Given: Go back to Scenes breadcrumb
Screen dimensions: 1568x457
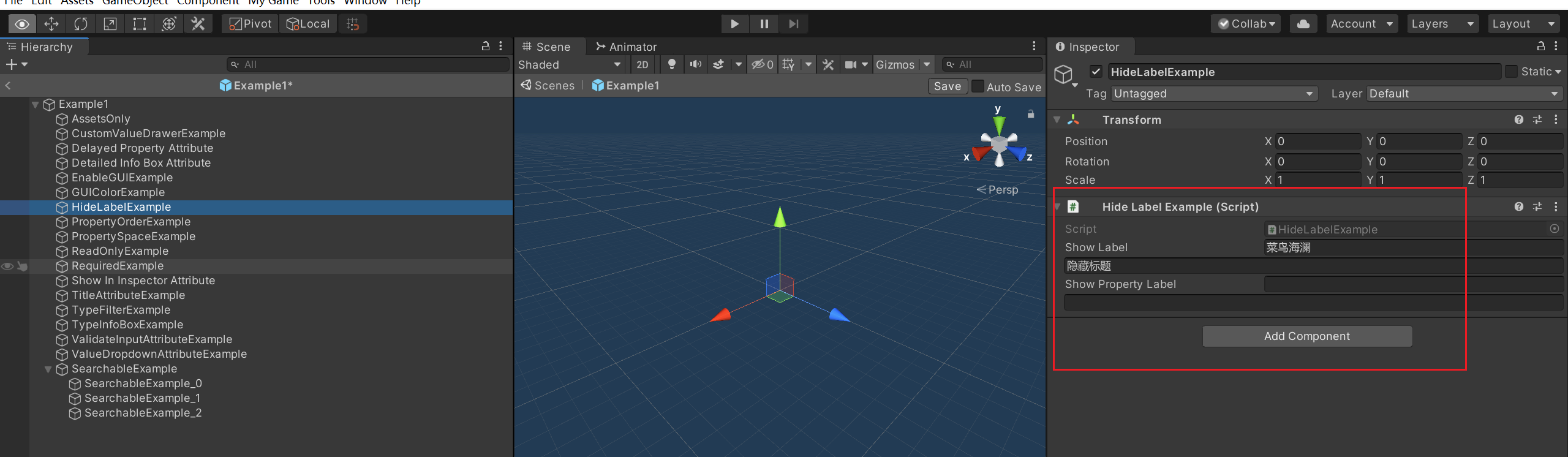Looking at the screenshot, I should [x=548, y=86].
